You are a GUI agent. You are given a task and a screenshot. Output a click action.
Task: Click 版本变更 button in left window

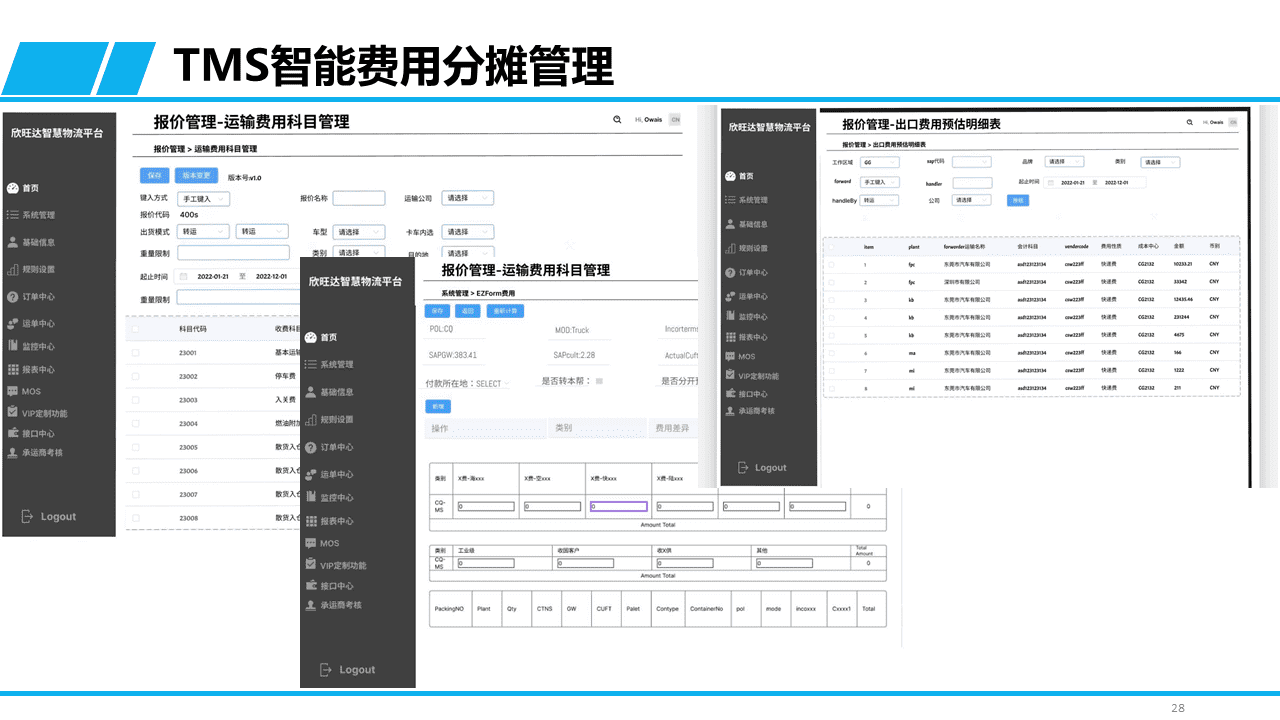[x=197, y=175]
